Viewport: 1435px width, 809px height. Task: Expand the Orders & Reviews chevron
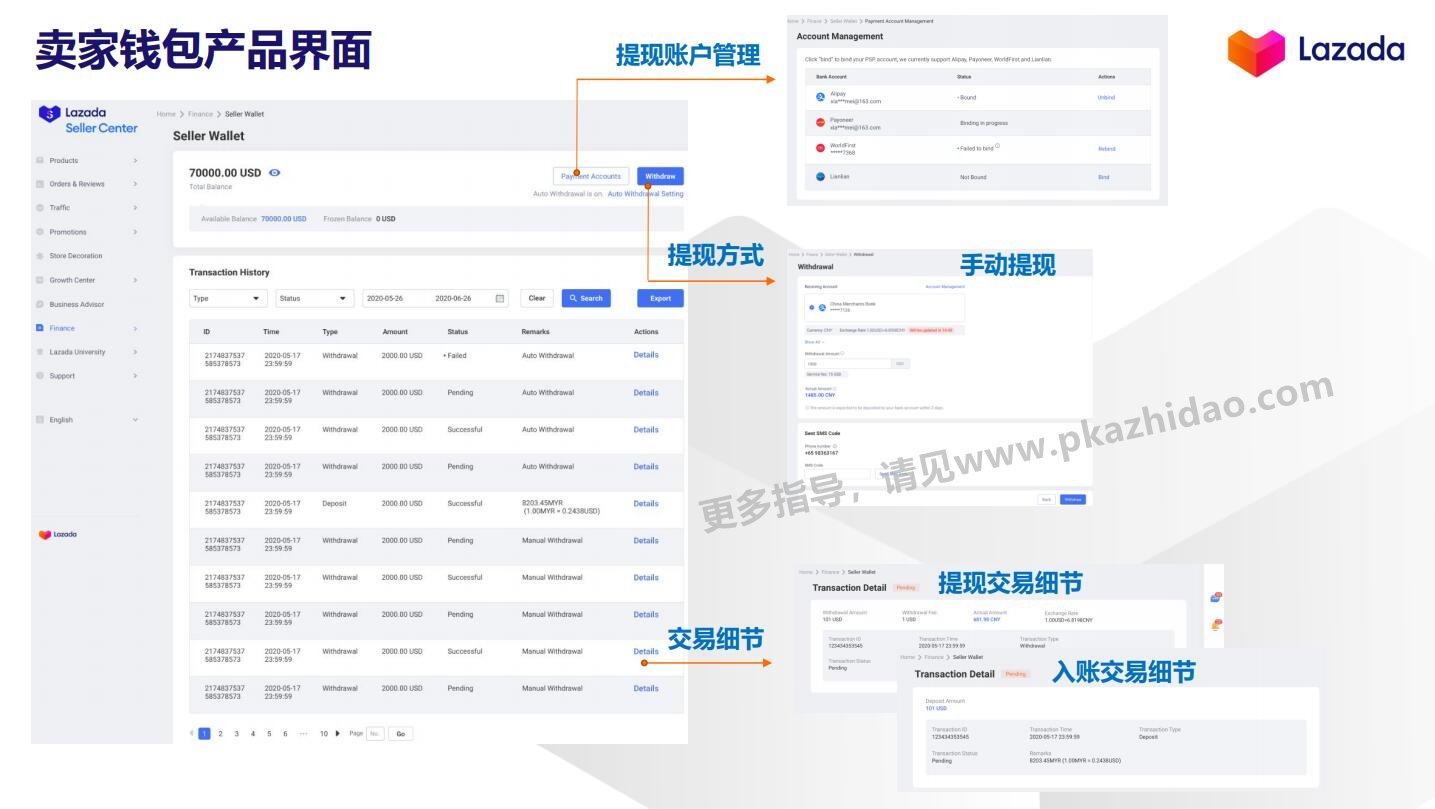(x=135, y=184)
